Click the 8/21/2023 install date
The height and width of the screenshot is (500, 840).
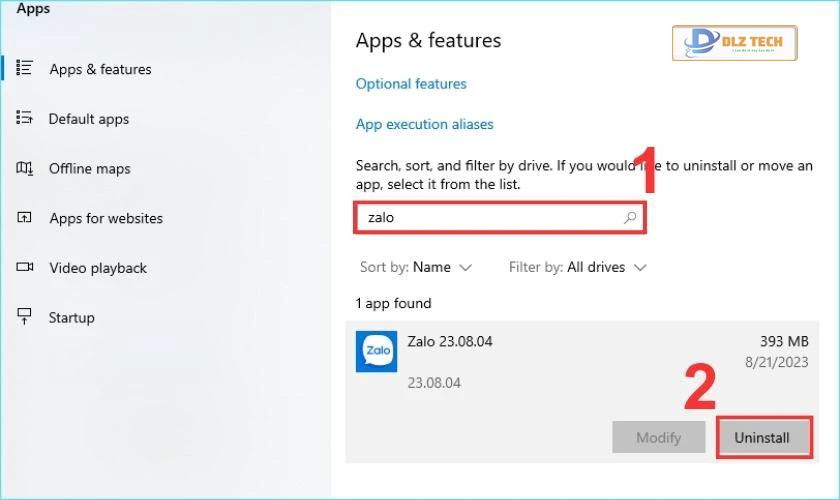point(776,362)
